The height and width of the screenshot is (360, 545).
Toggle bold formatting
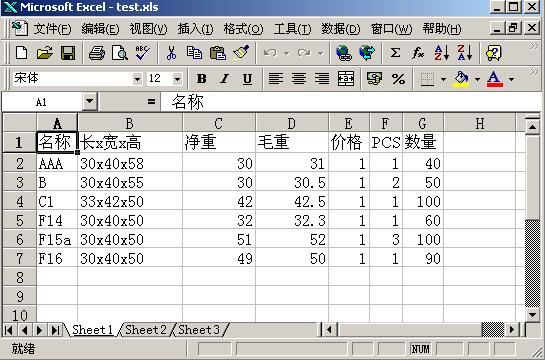pos(202,79)
